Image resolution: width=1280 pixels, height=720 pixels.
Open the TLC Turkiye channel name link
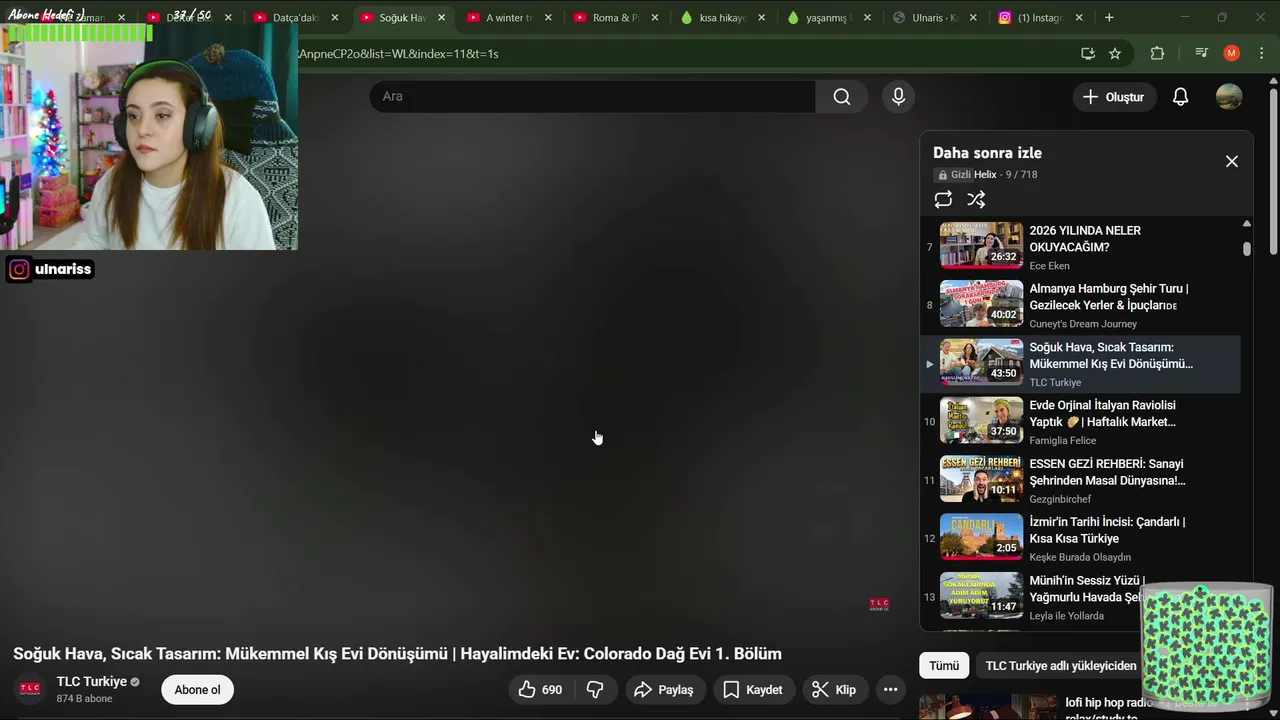pos(92,681)
